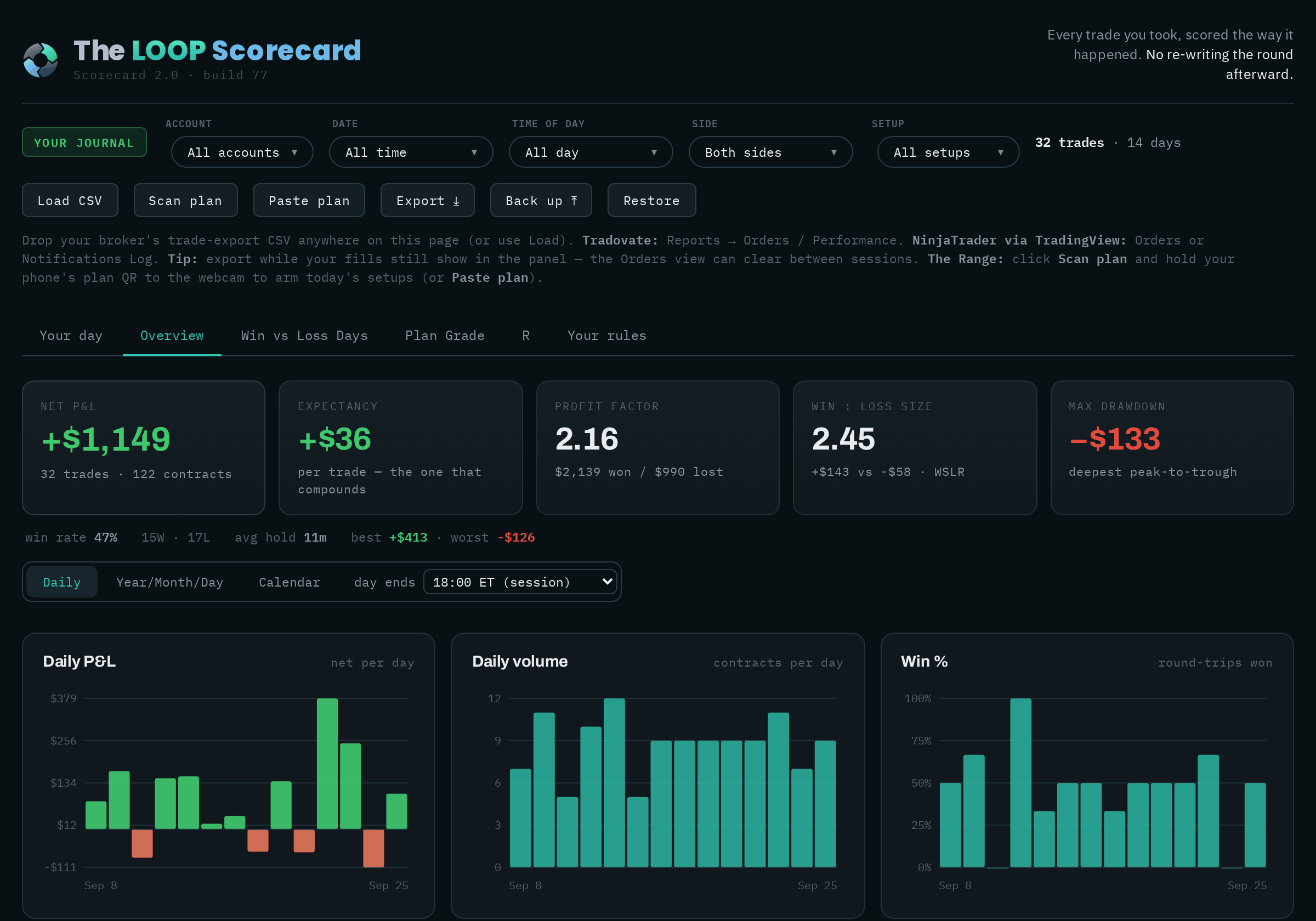Start the Scan plan webcam action
The height and width of the screenshot is (921, 1316).
click(x=186, y=200)
